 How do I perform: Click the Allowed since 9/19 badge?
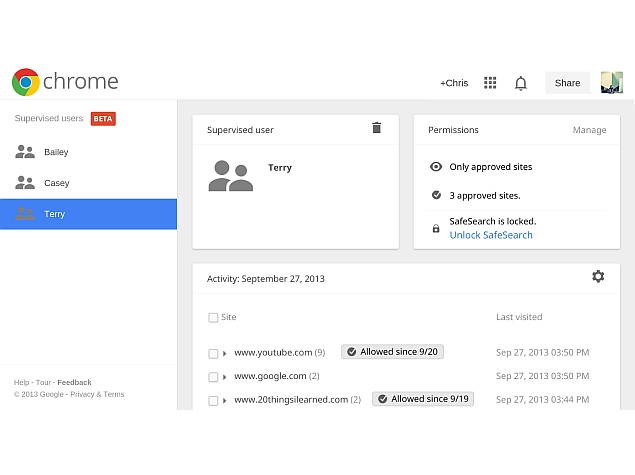pos(423,399)
